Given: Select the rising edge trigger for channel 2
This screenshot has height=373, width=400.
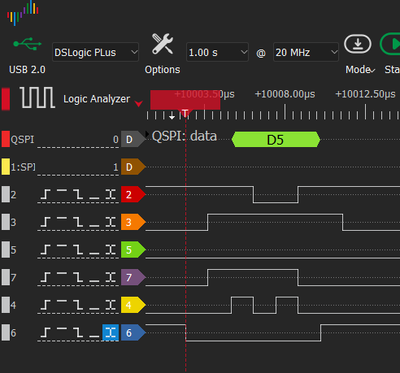Looking at the screenshot, I should coord(46,194).
